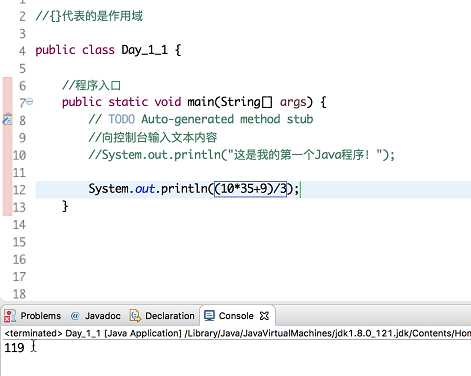This screenshot has width=471, height=376.
Task: Click line number 12 in the gutter
Action: (x=19, y=190)
